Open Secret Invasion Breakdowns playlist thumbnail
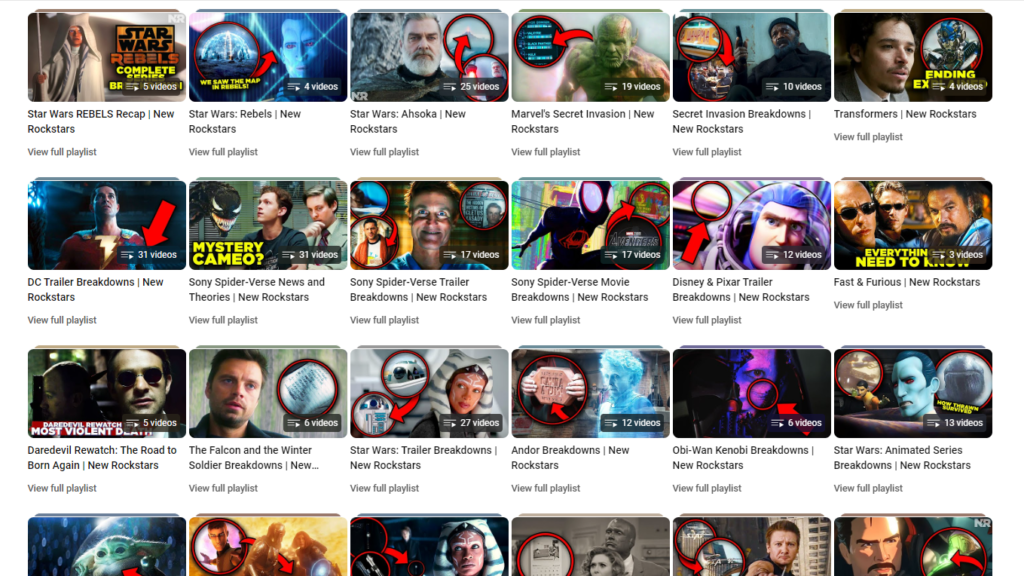Viewport: 1024px width, 576px height. pyautogui.click(x=752, y=57)
